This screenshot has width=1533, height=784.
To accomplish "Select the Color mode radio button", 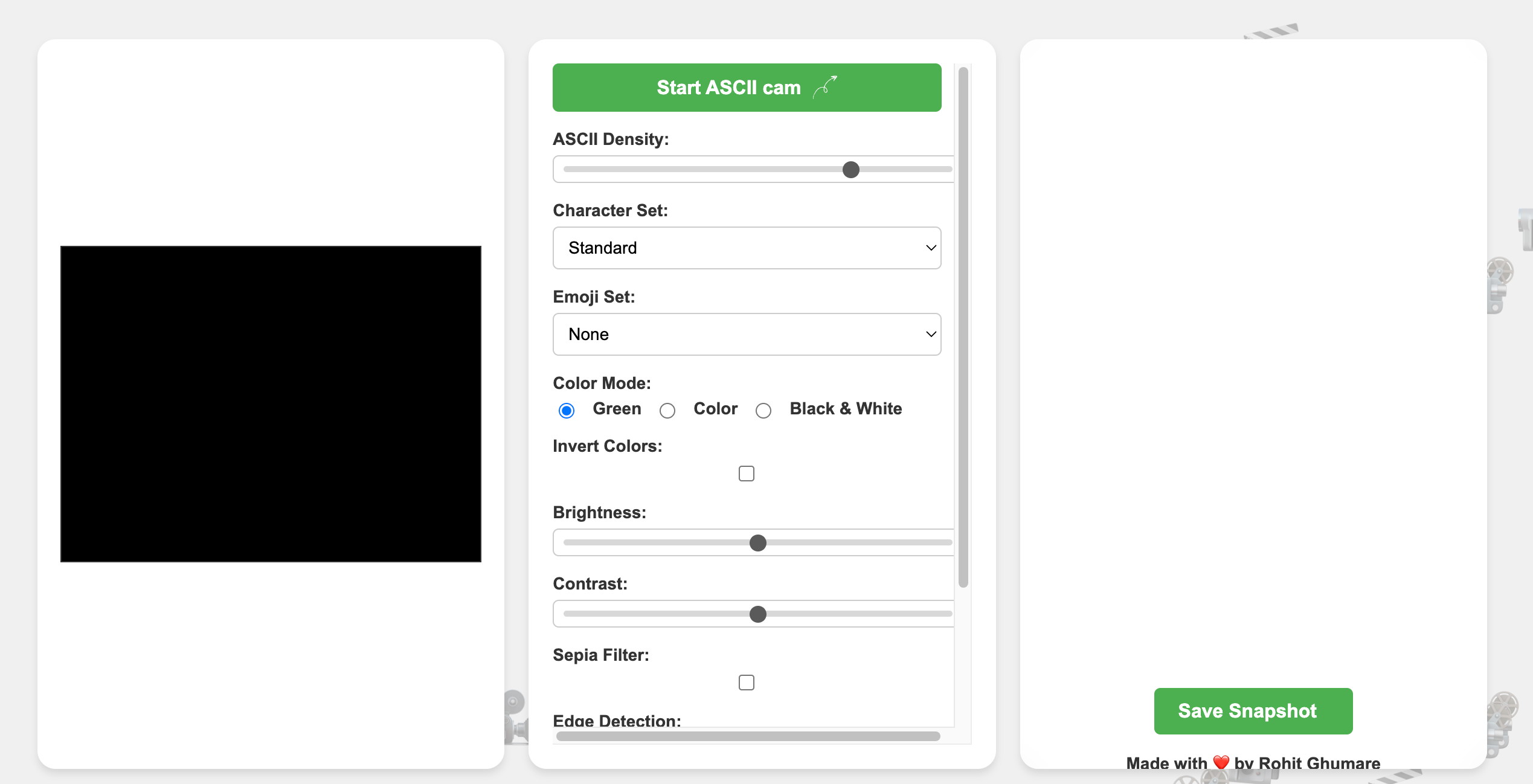I will point(667,411).
